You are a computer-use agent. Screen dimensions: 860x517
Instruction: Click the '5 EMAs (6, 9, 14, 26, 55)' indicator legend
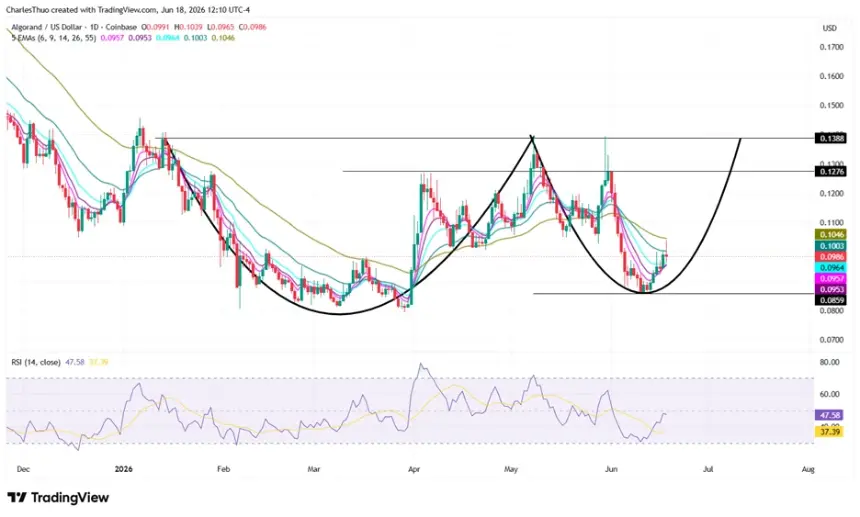[54, 38]
